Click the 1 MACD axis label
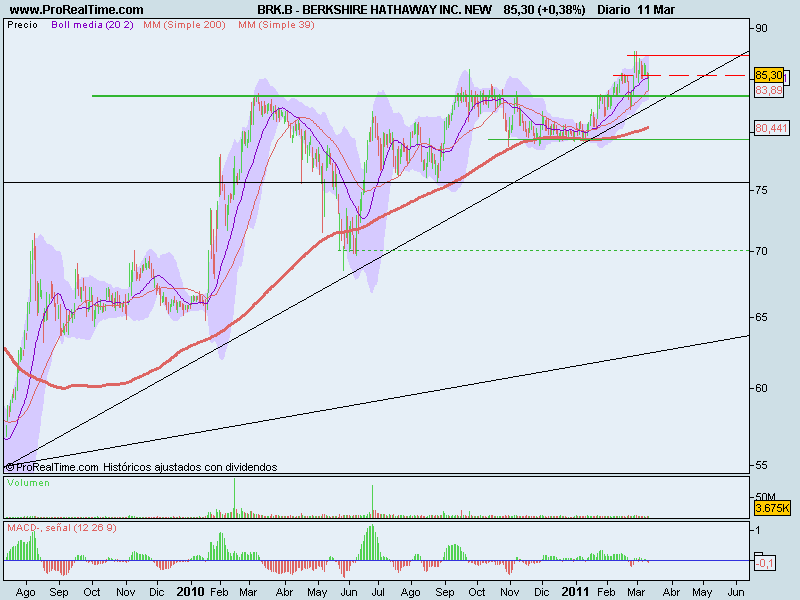 [x=758, y=530]
